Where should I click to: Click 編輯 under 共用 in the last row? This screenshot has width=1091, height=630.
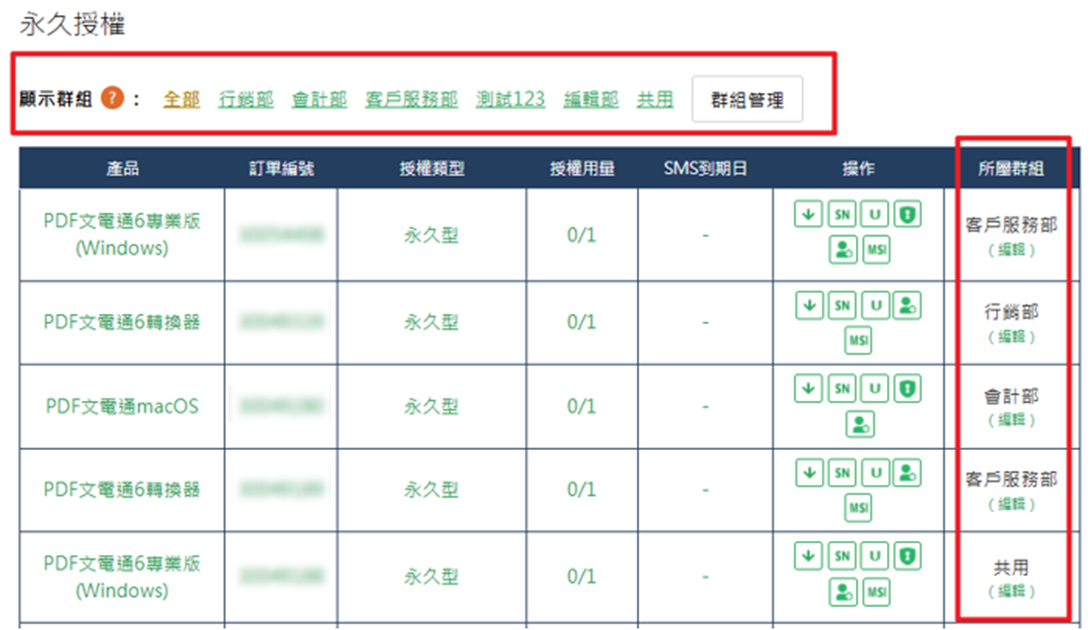coord(1012,591)
